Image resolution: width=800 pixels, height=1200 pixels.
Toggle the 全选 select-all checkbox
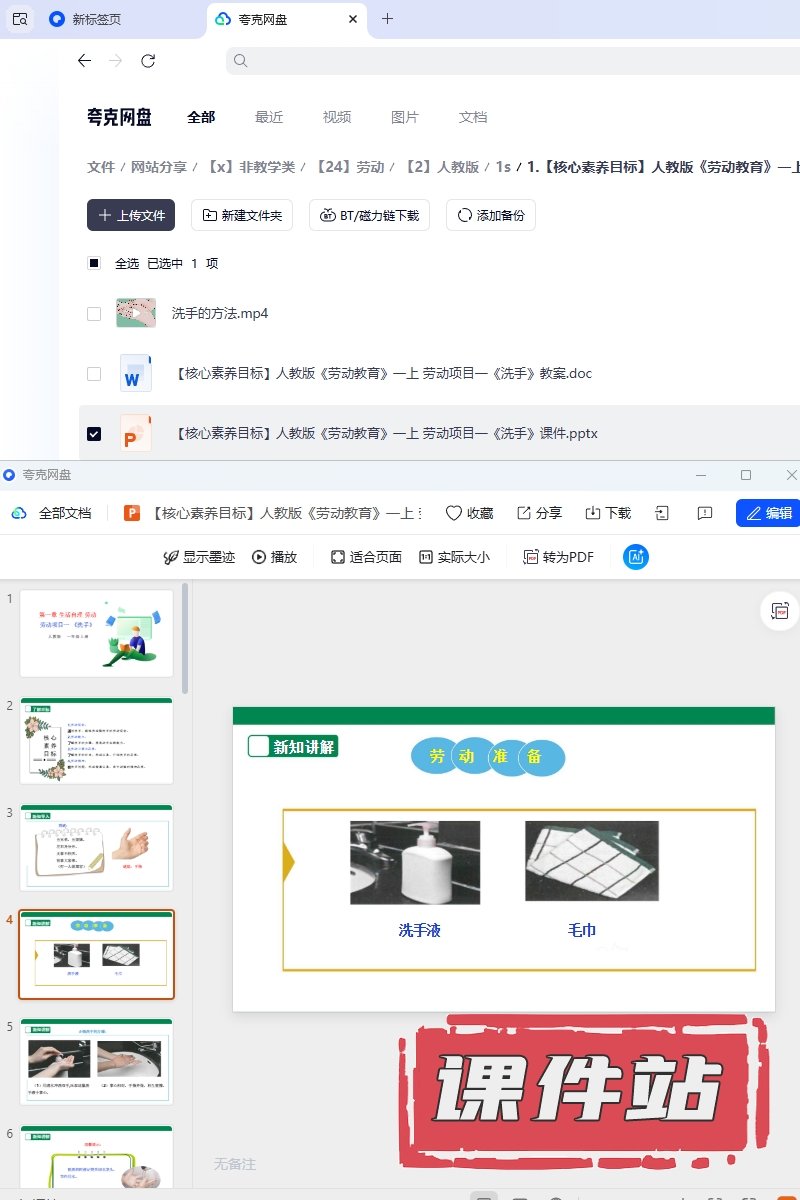point(94,264)
